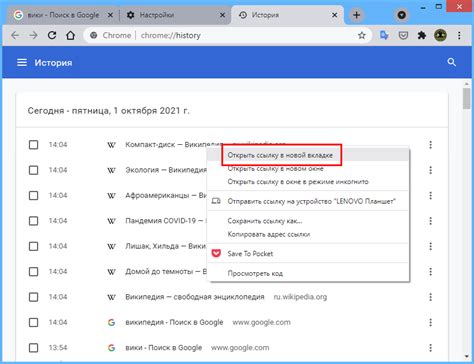
Task: Open the Google Translate extension icon
Action: [384, 35]
